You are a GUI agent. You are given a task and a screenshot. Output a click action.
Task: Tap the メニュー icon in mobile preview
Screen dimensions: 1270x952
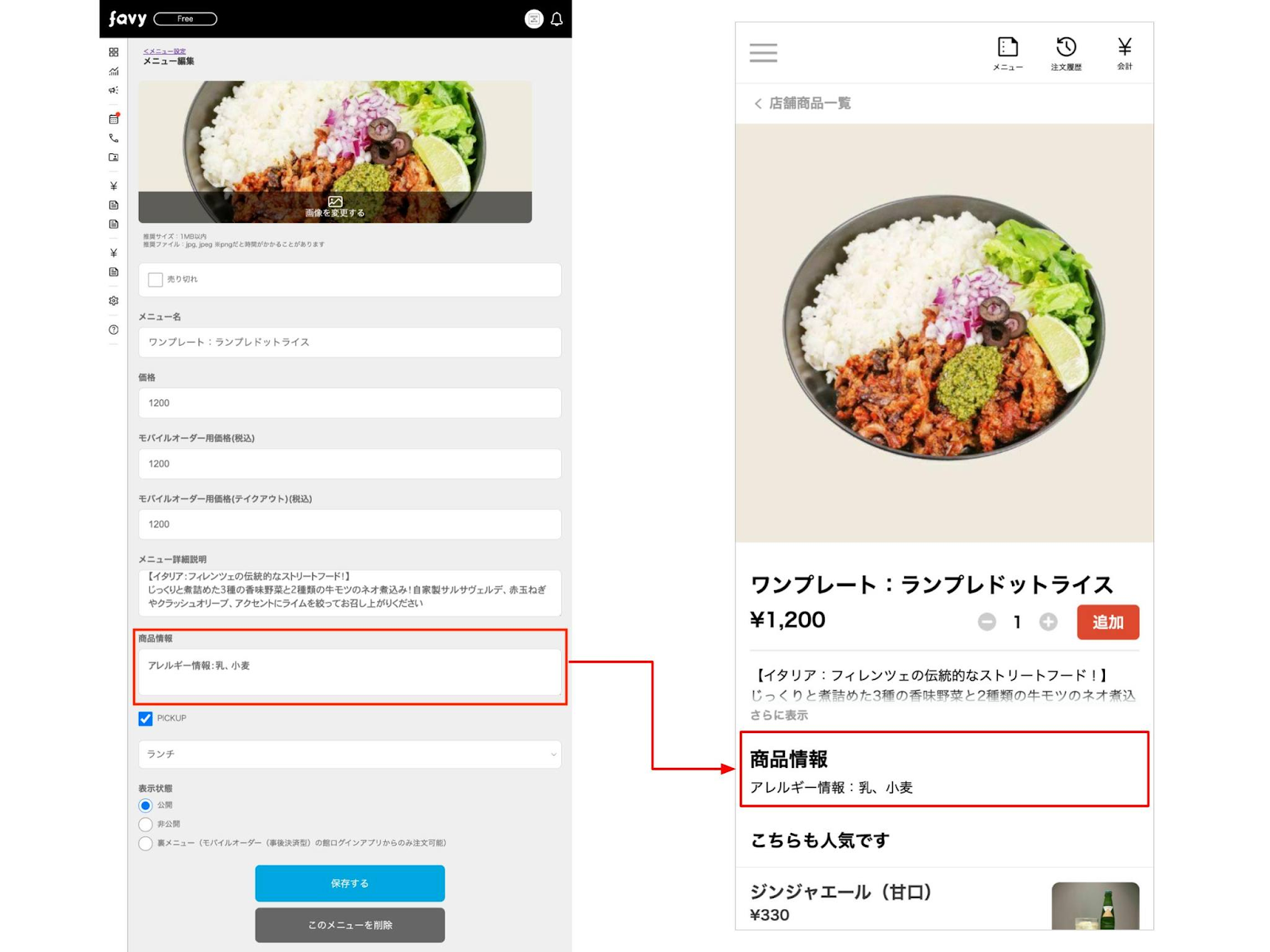(x=1007, y=54)
